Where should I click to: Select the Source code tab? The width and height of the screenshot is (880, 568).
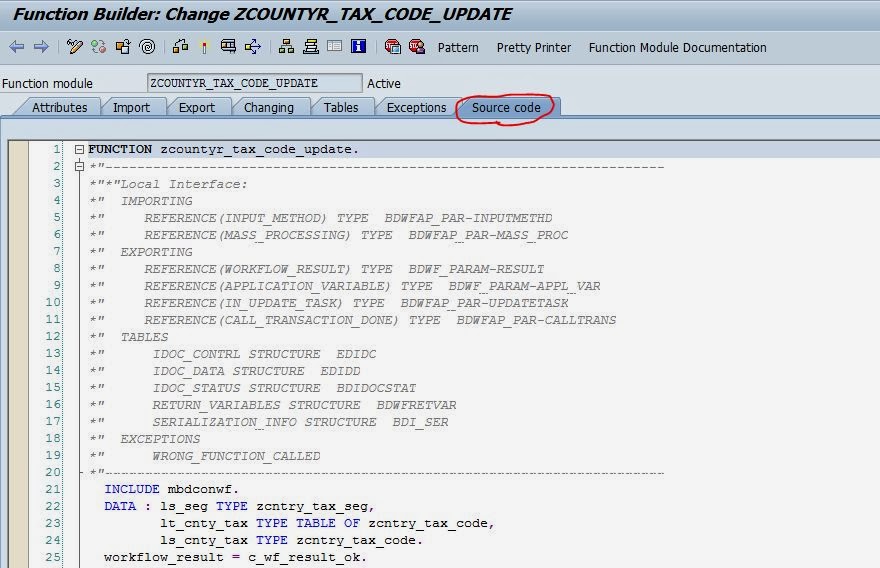[506, 107]
